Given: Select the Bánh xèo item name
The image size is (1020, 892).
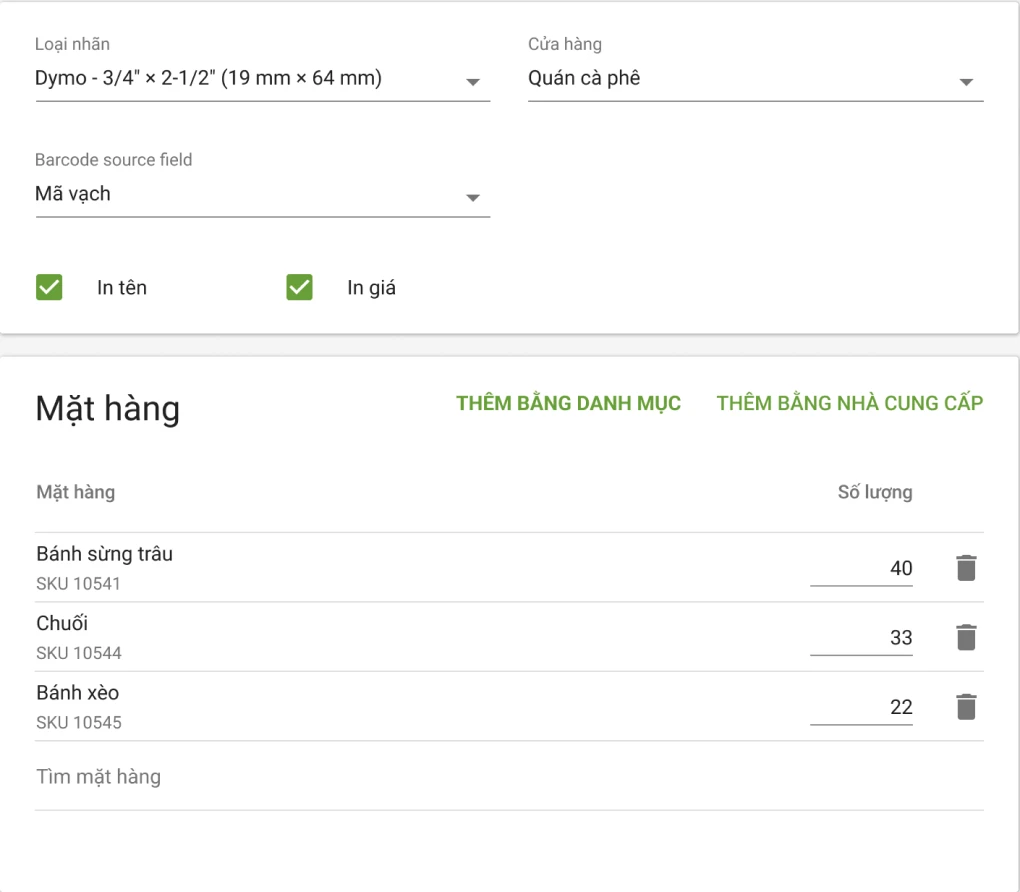Looking at the screenshot, I should coord(77,693).
